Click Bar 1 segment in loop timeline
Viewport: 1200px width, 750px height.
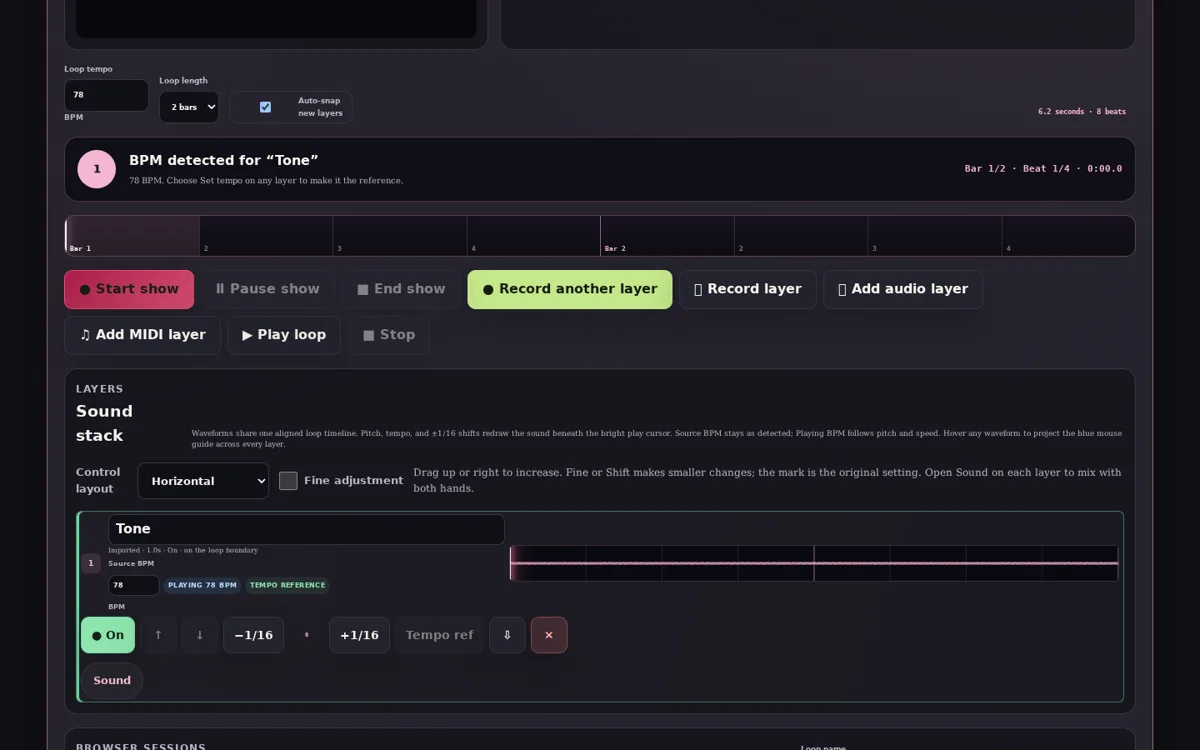[x=132, y=236]
